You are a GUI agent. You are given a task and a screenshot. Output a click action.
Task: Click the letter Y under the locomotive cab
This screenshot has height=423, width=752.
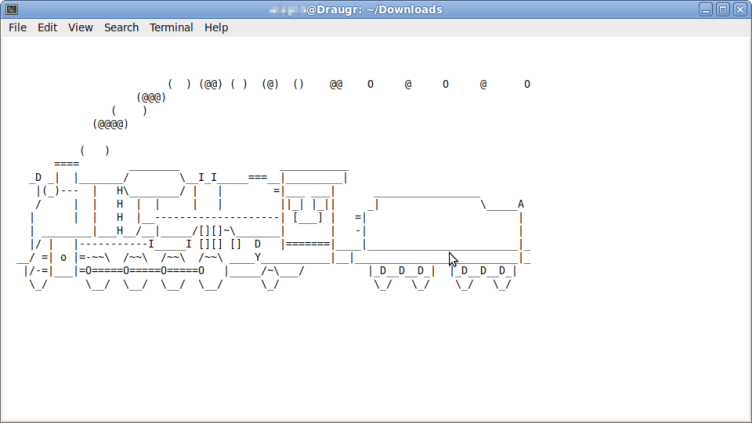(258, 257)
